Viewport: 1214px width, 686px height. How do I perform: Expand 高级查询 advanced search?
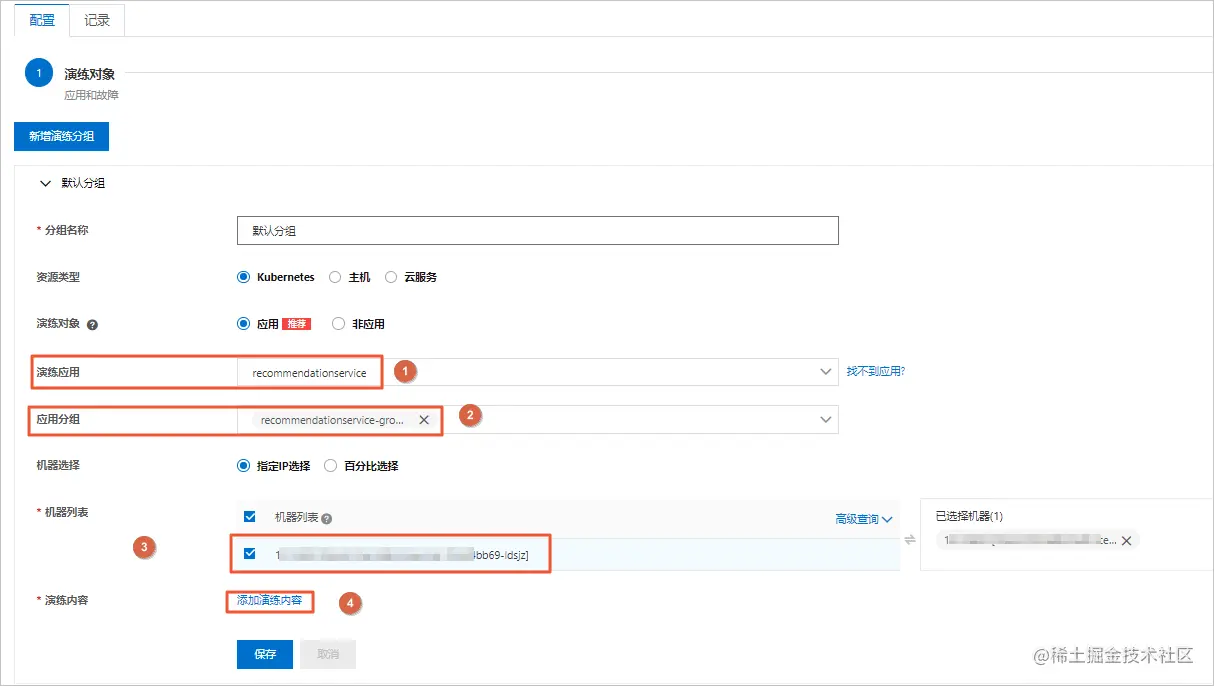pyautogui.click(x=864, y=519)
